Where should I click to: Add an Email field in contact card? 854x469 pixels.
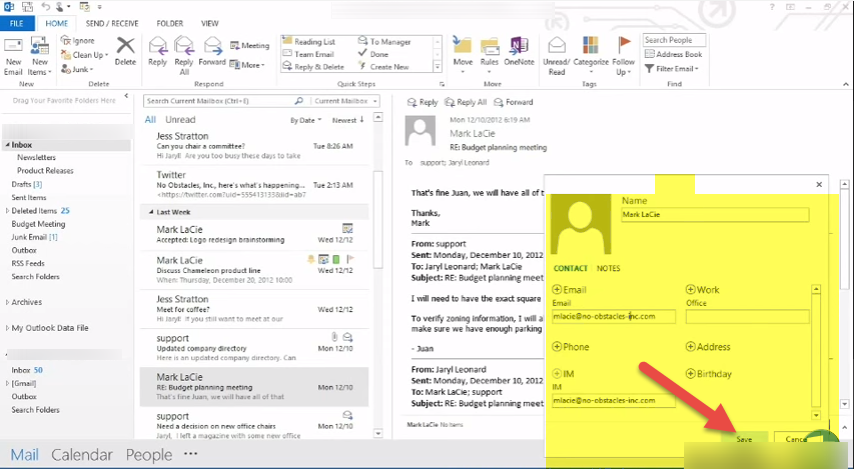point(569,290)
